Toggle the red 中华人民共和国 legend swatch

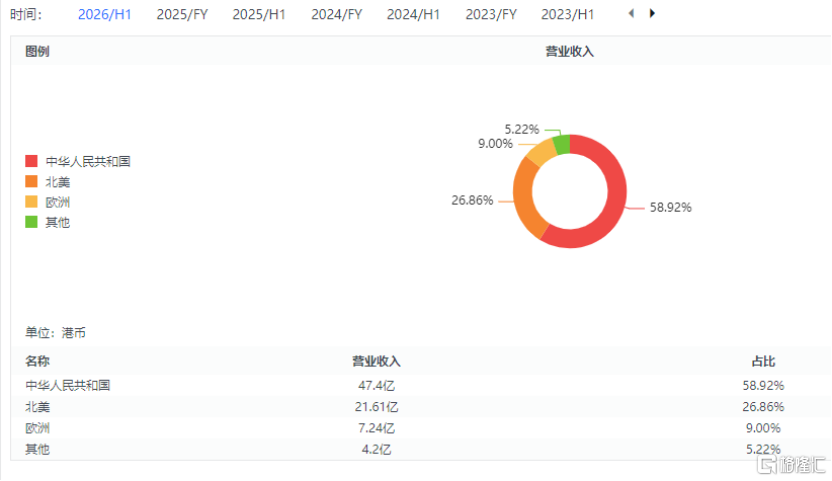[31, 162]
